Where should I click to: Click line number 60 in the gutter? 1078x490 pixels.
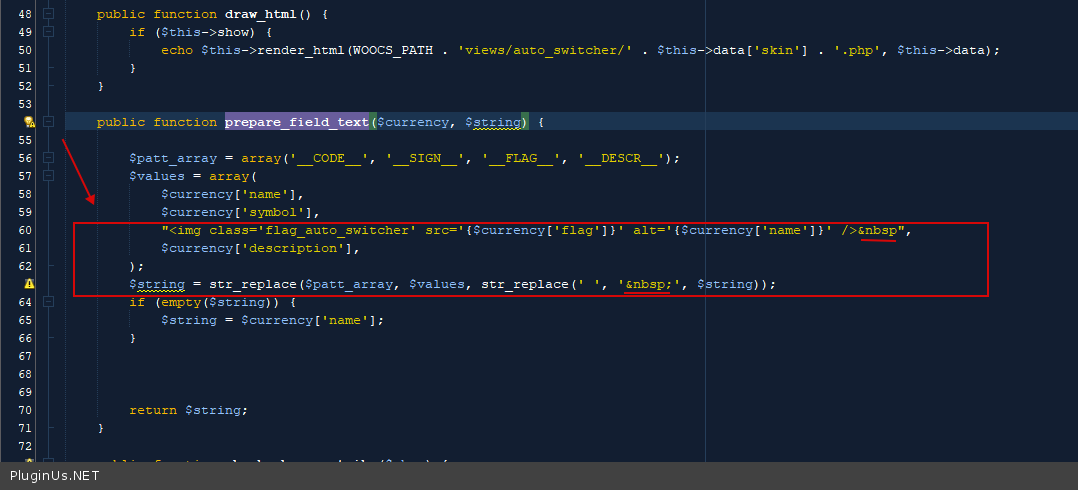coord(25,230)
